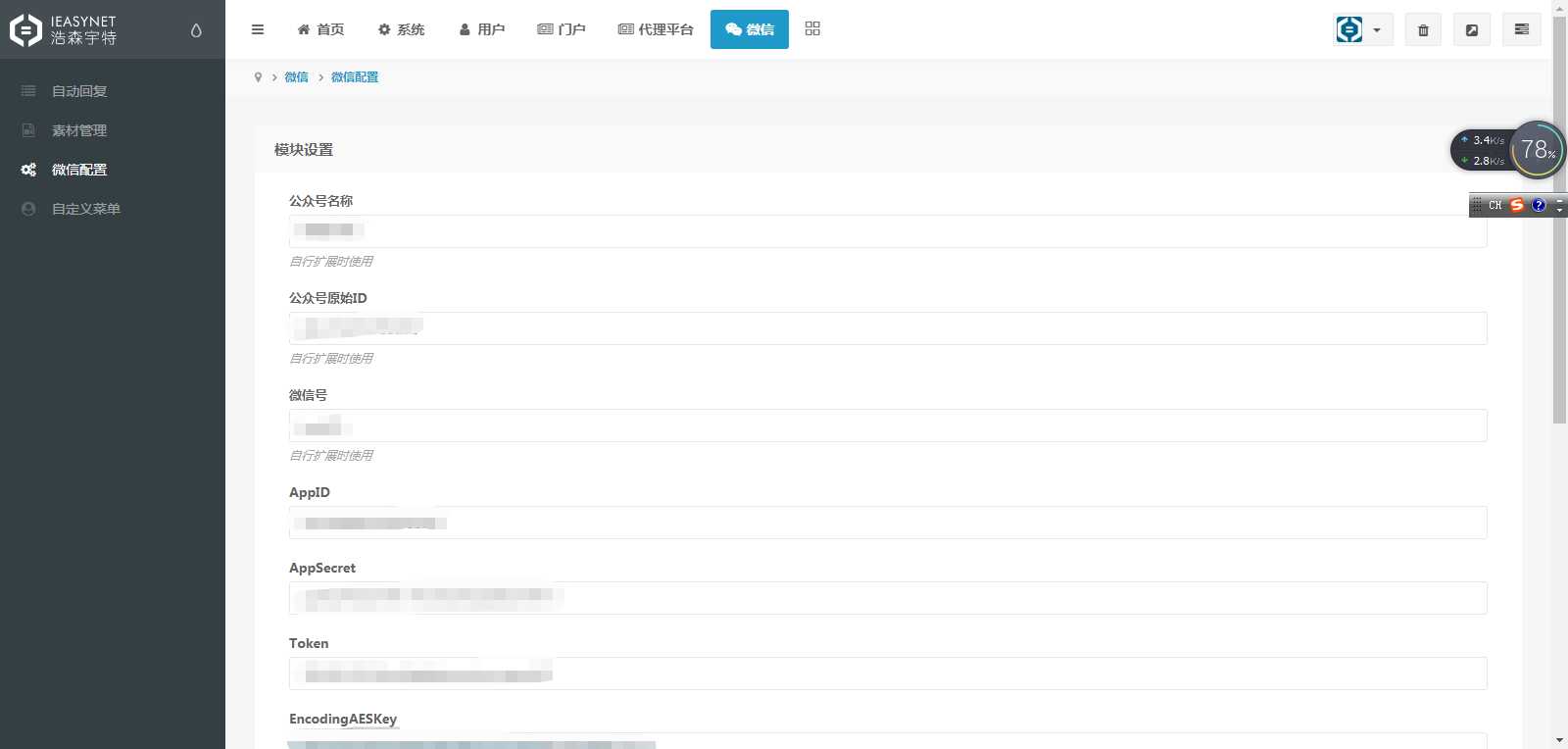The image size is (1568, 749).
Task: Open the grid apps icon in navbar
Action: [812, 29]
